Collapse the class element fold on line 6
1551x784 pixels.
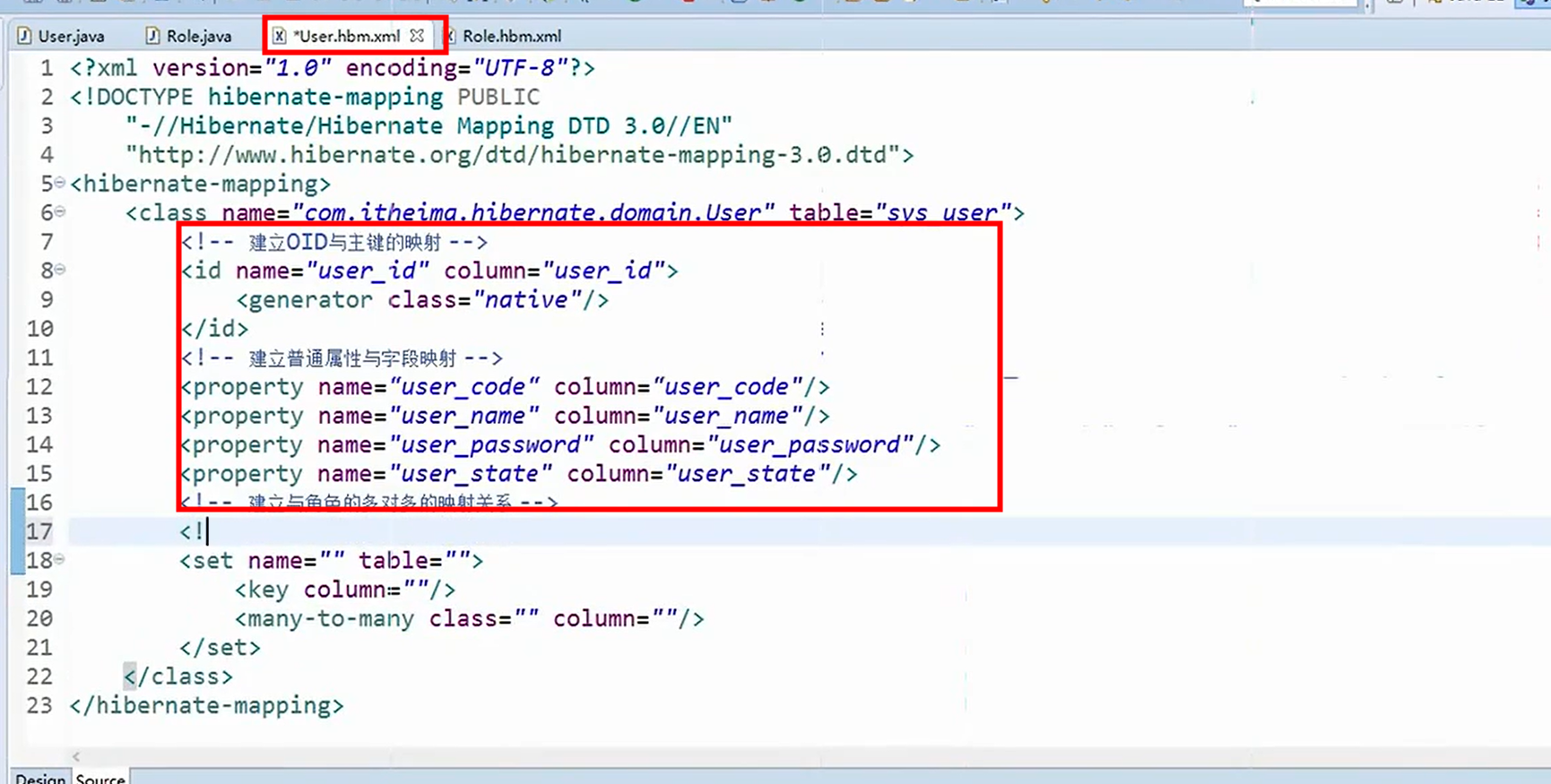coord(60,211)
